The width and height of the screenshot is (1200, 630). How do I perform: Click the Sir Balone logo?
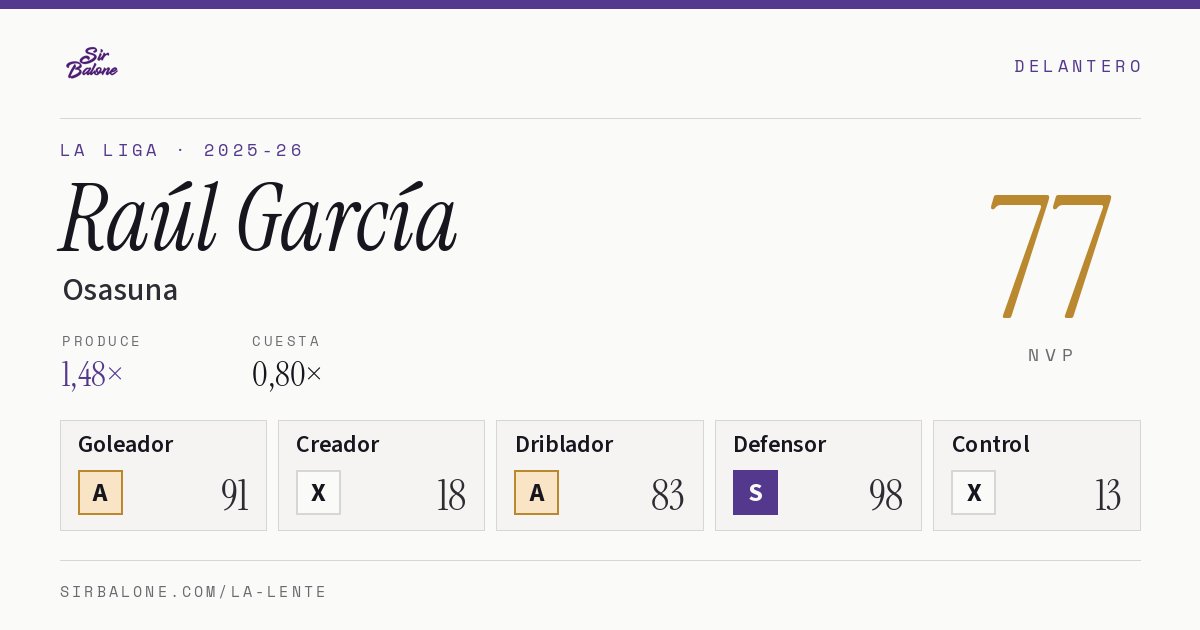(92, 63)
